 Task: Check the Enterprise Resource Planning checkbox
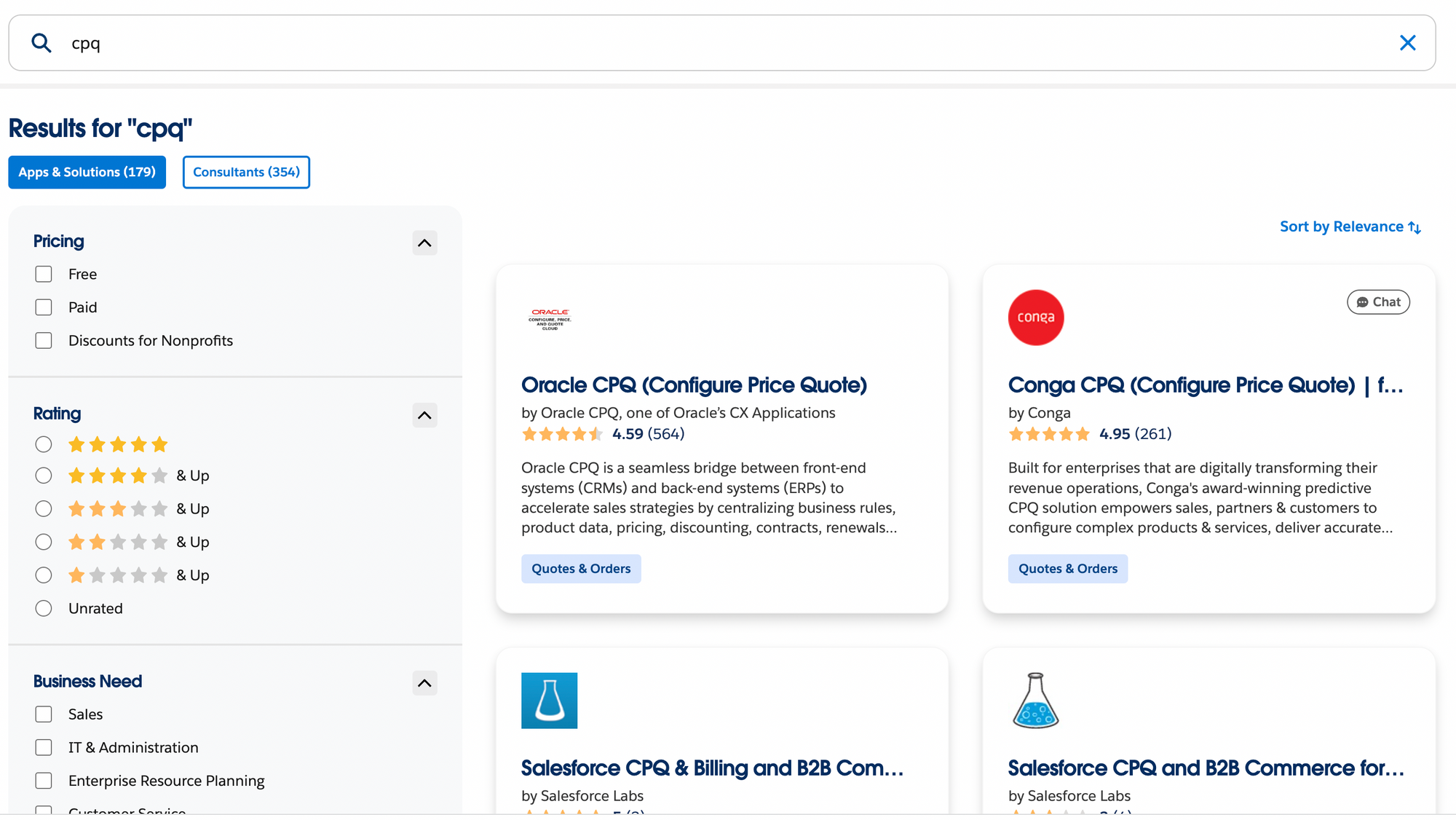point(44,781)
